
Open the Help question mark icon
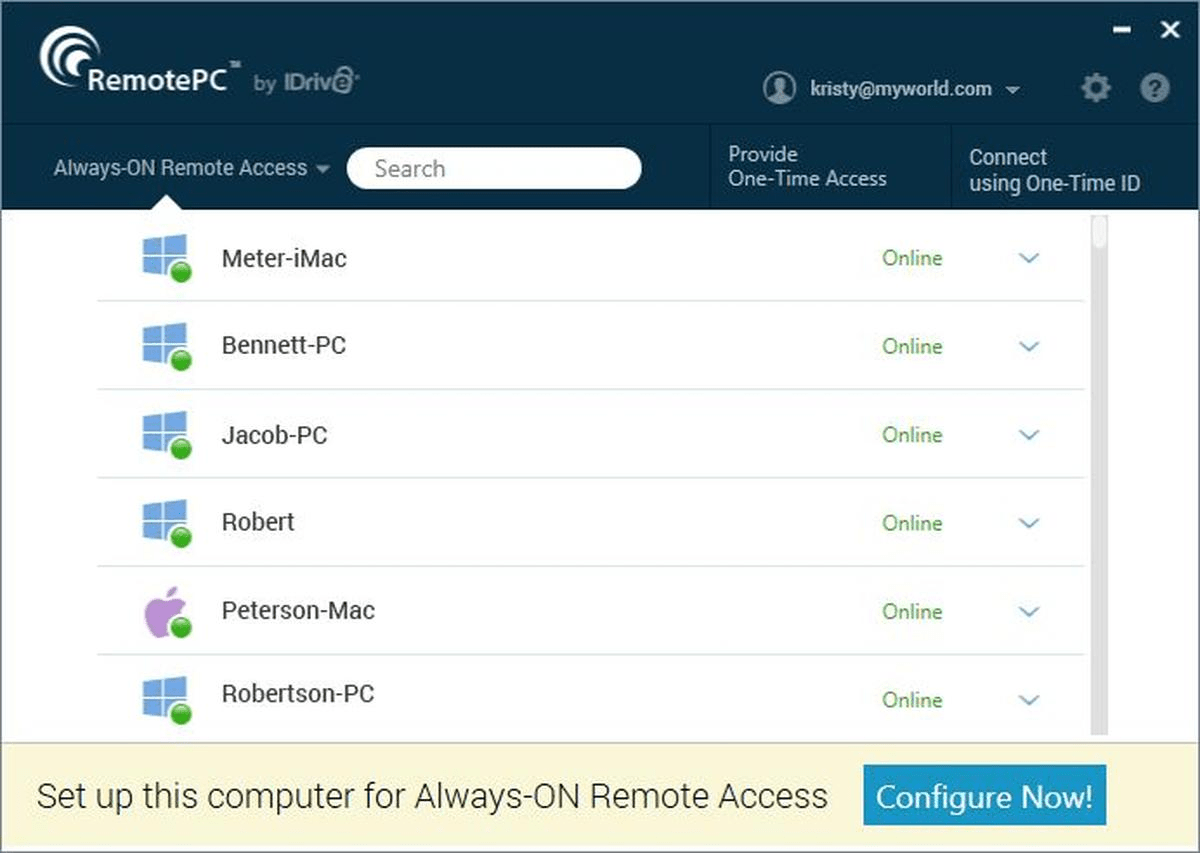click(x=1155, y=88)
